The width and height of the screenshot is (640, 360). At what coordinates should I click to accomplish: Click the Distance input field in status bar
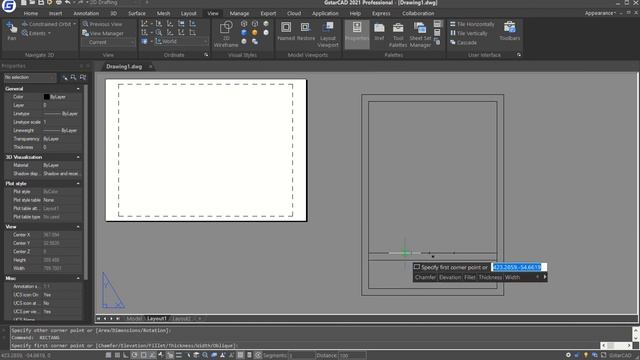(352, 356)
